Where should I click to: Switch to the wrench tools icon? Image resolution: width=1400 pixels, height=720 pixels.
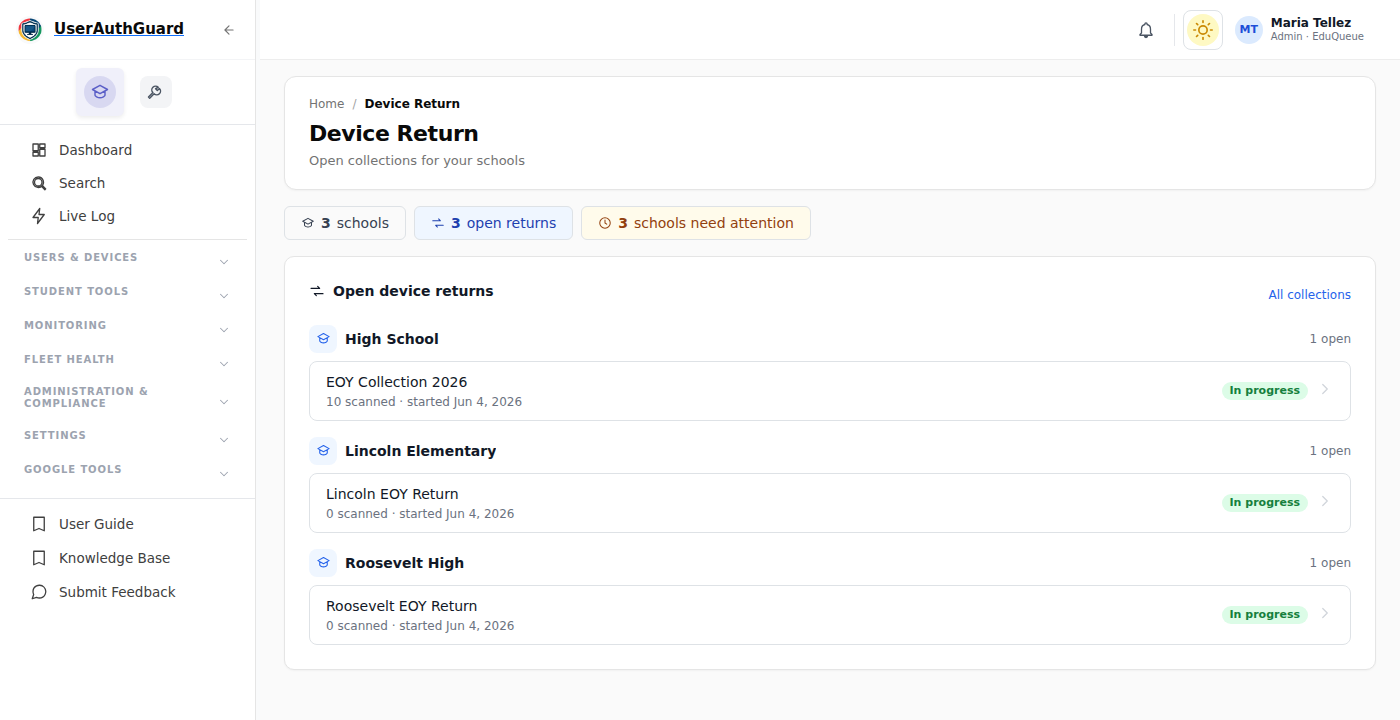click(x=155, y=92)
